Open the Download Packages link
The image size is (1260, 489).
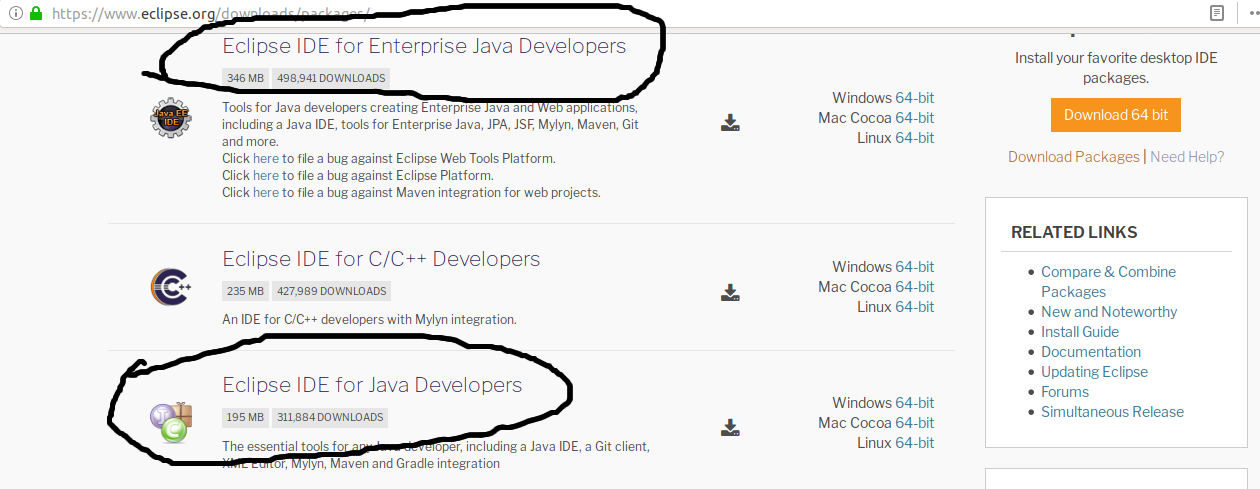[1073, 157]
